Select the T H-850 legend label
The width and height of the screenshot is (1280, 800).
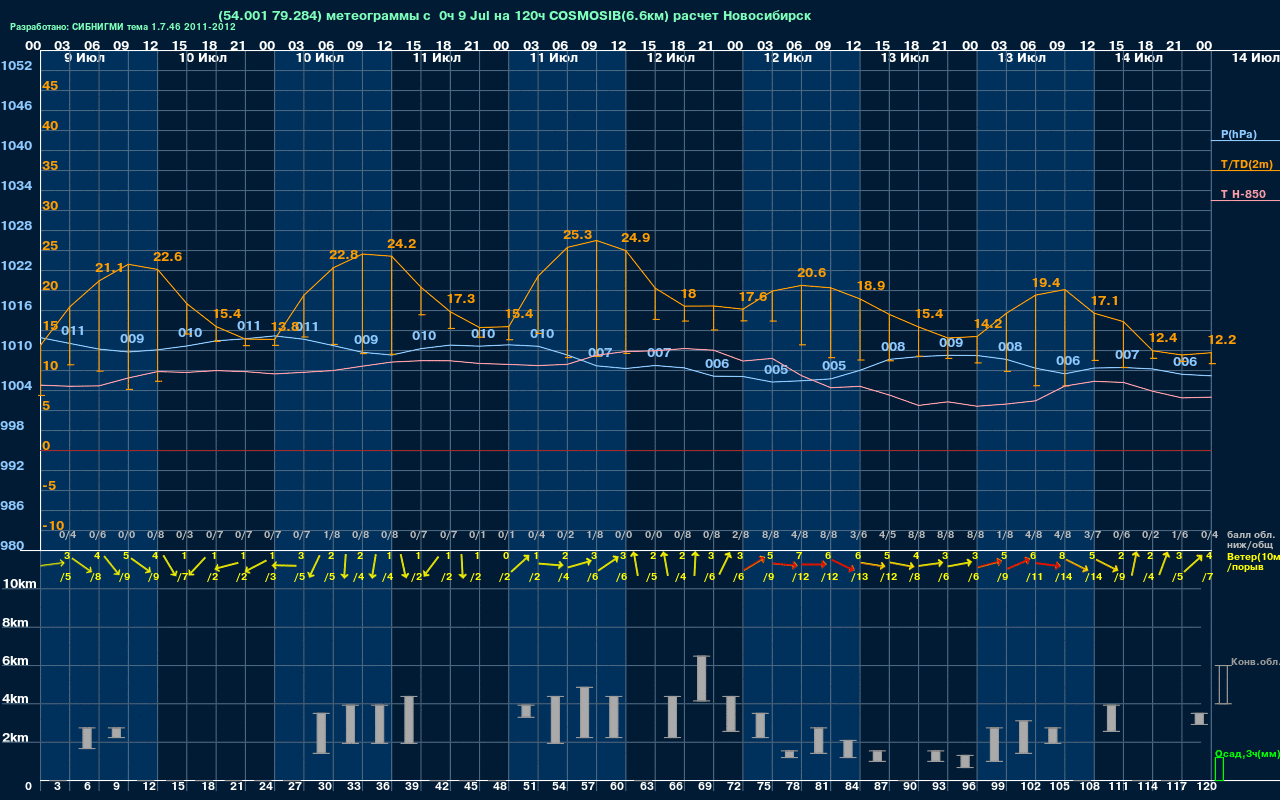[x=1242, y=194]
